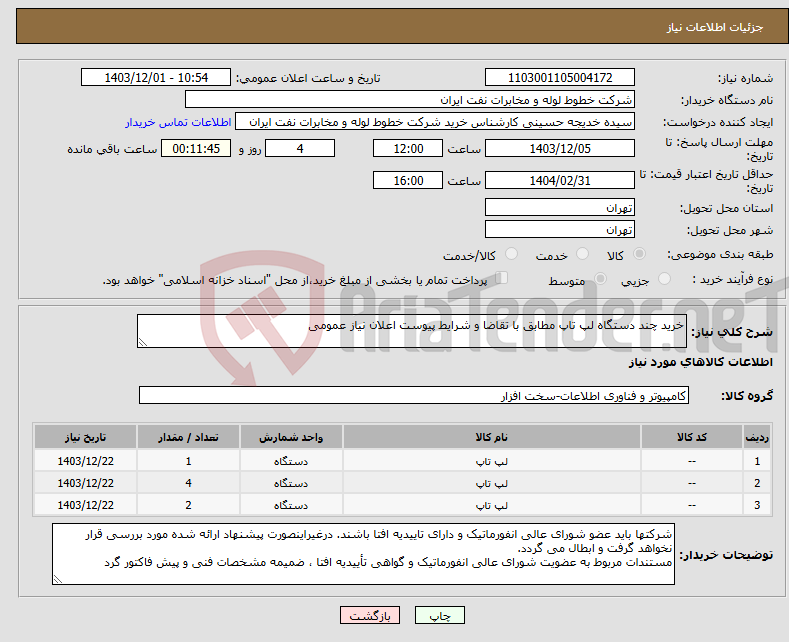Click لپ تاپ in row 1

coord(492,461)
